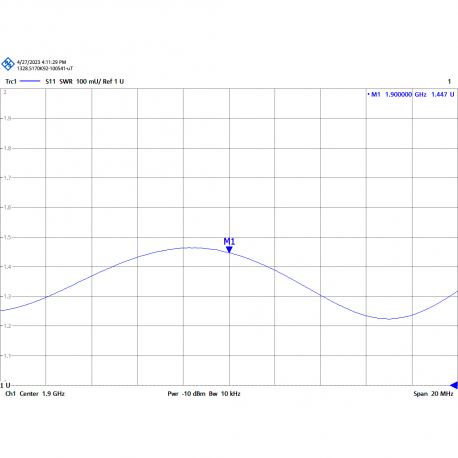Click the 1.447 U marker value

coord(443,94)
